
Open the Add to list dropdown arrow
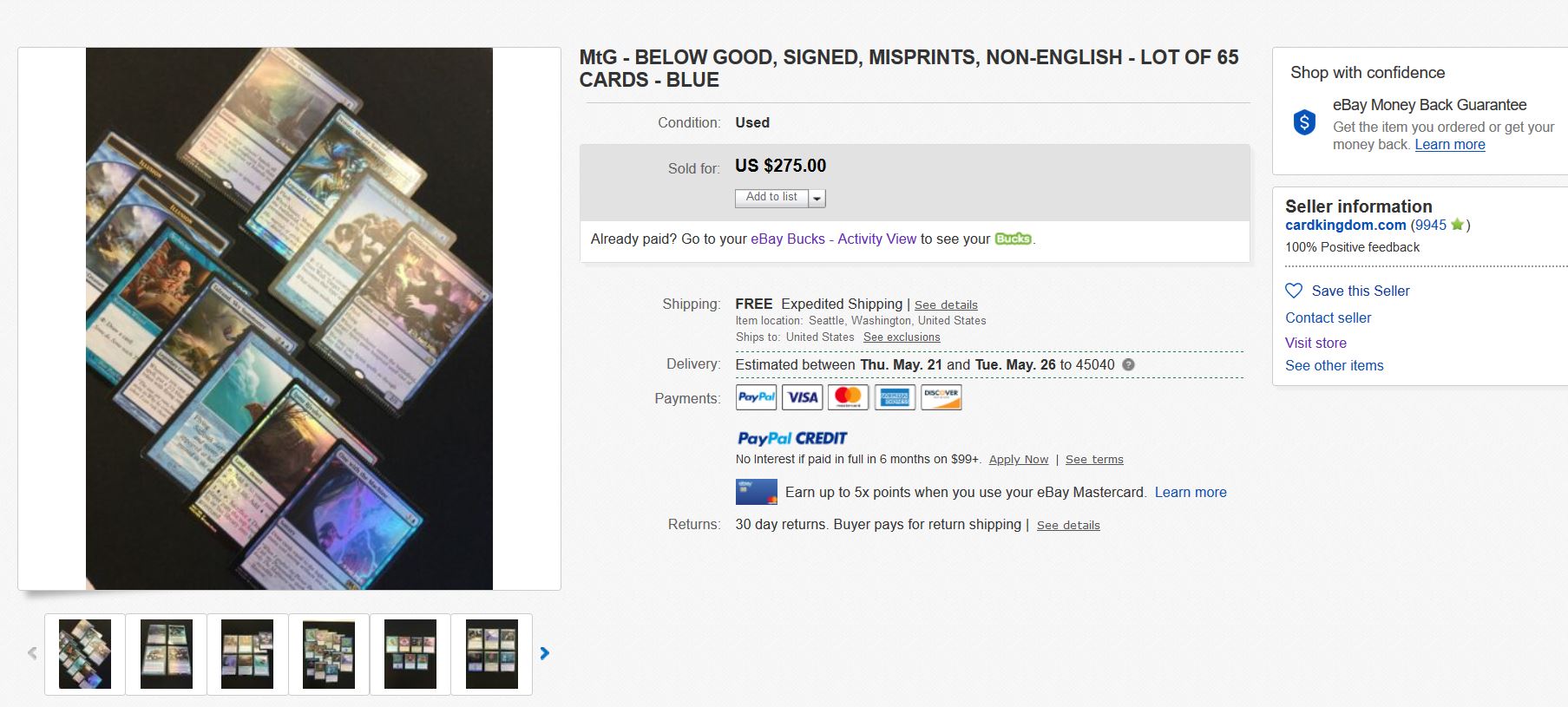(817, 198)
